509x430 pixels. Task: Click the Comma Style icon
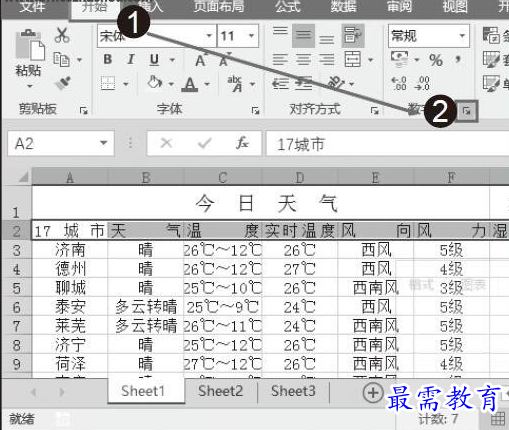pos(458,60)
